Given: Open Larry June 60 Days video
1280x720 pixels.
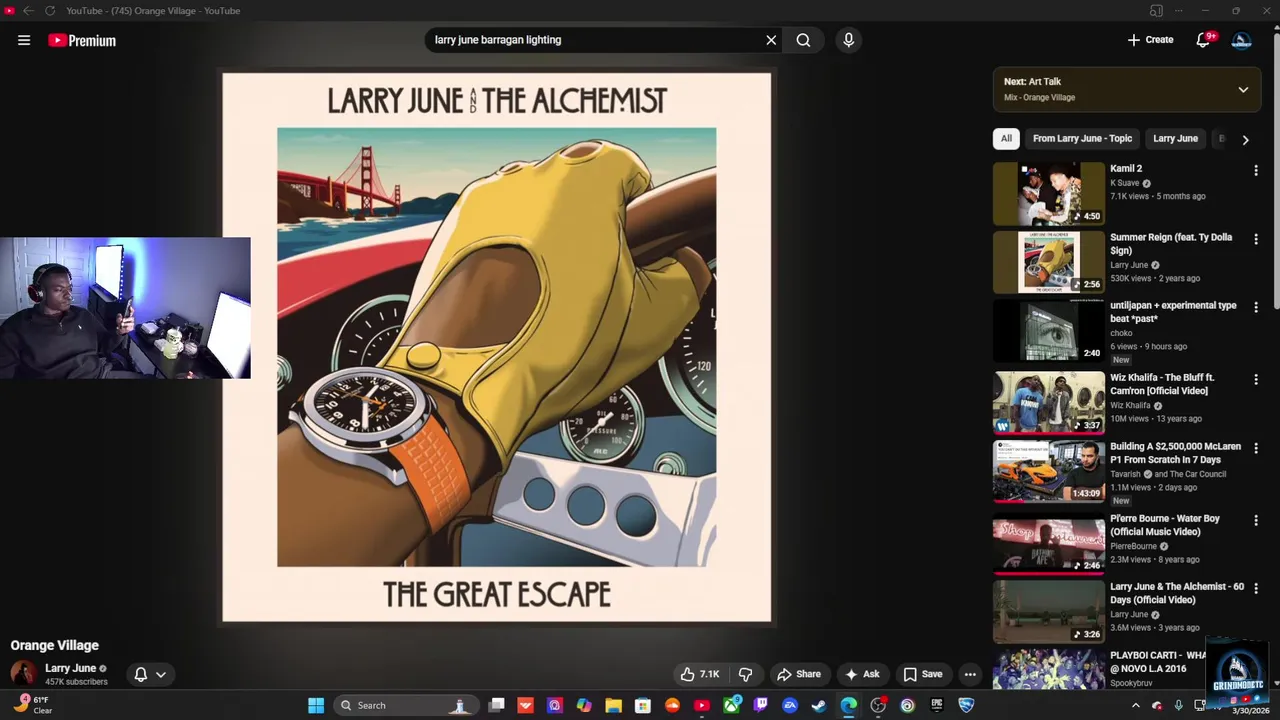Looking at the screenshot, I should coord(1177,593).
